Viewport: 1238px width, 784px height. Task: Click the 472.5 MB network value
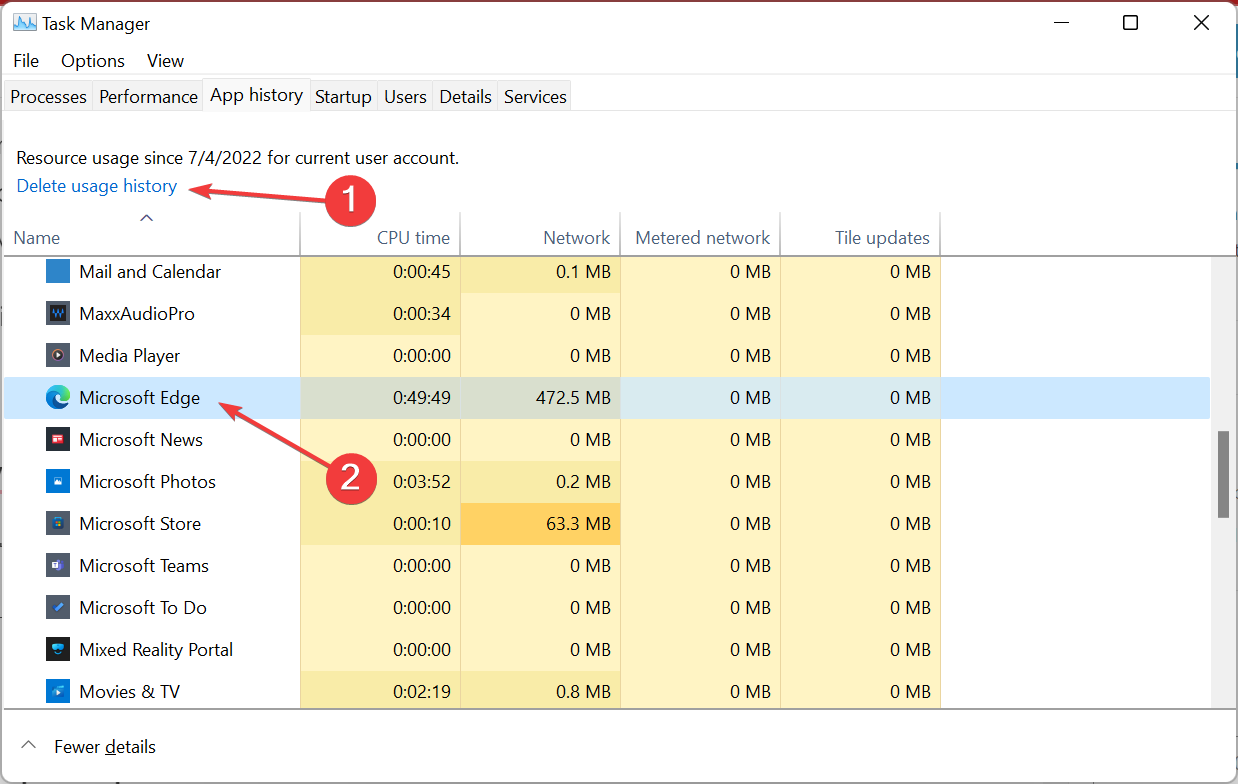click(x=572, y=398)
